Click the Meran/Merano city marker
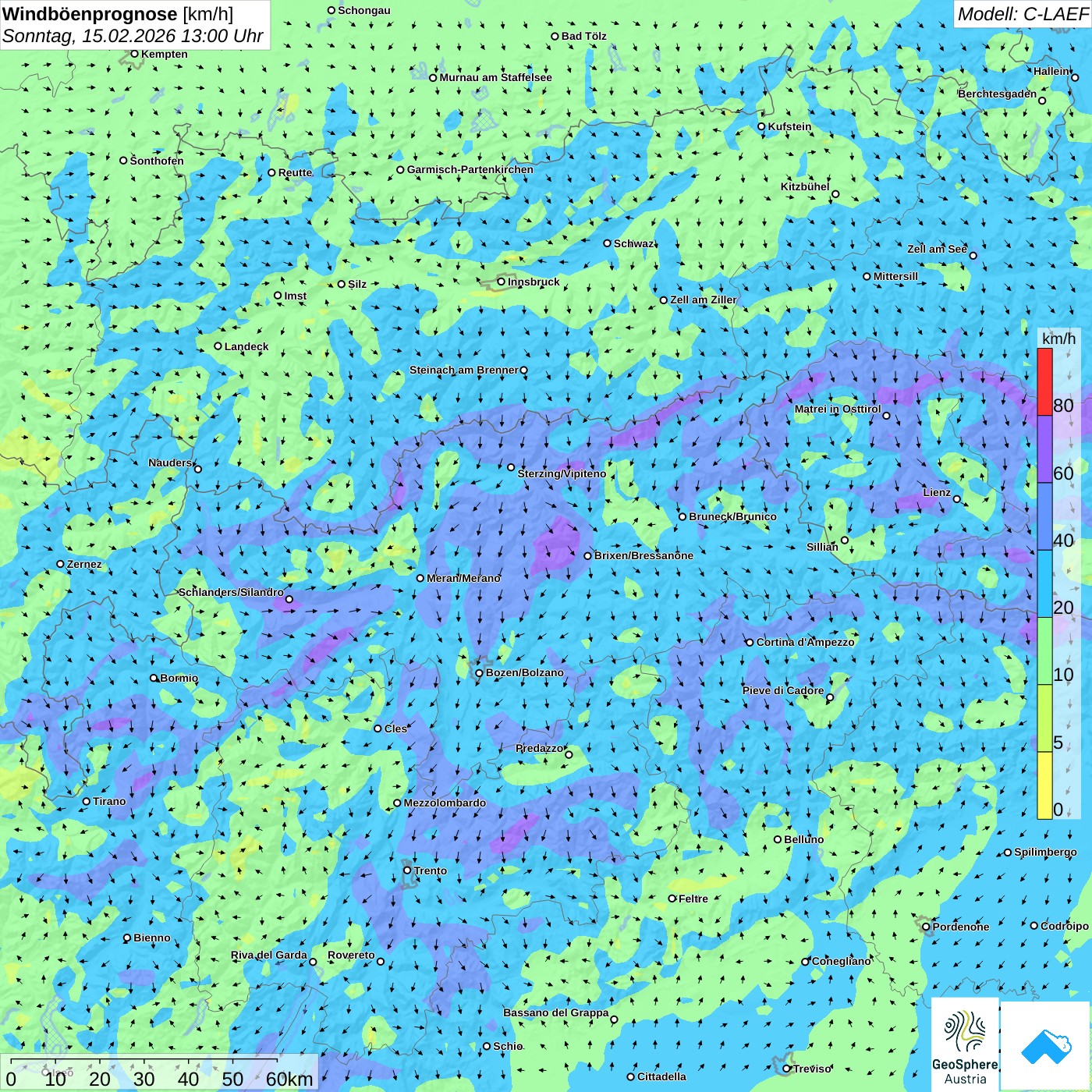 pyautogui.click(x=420, y=578)
